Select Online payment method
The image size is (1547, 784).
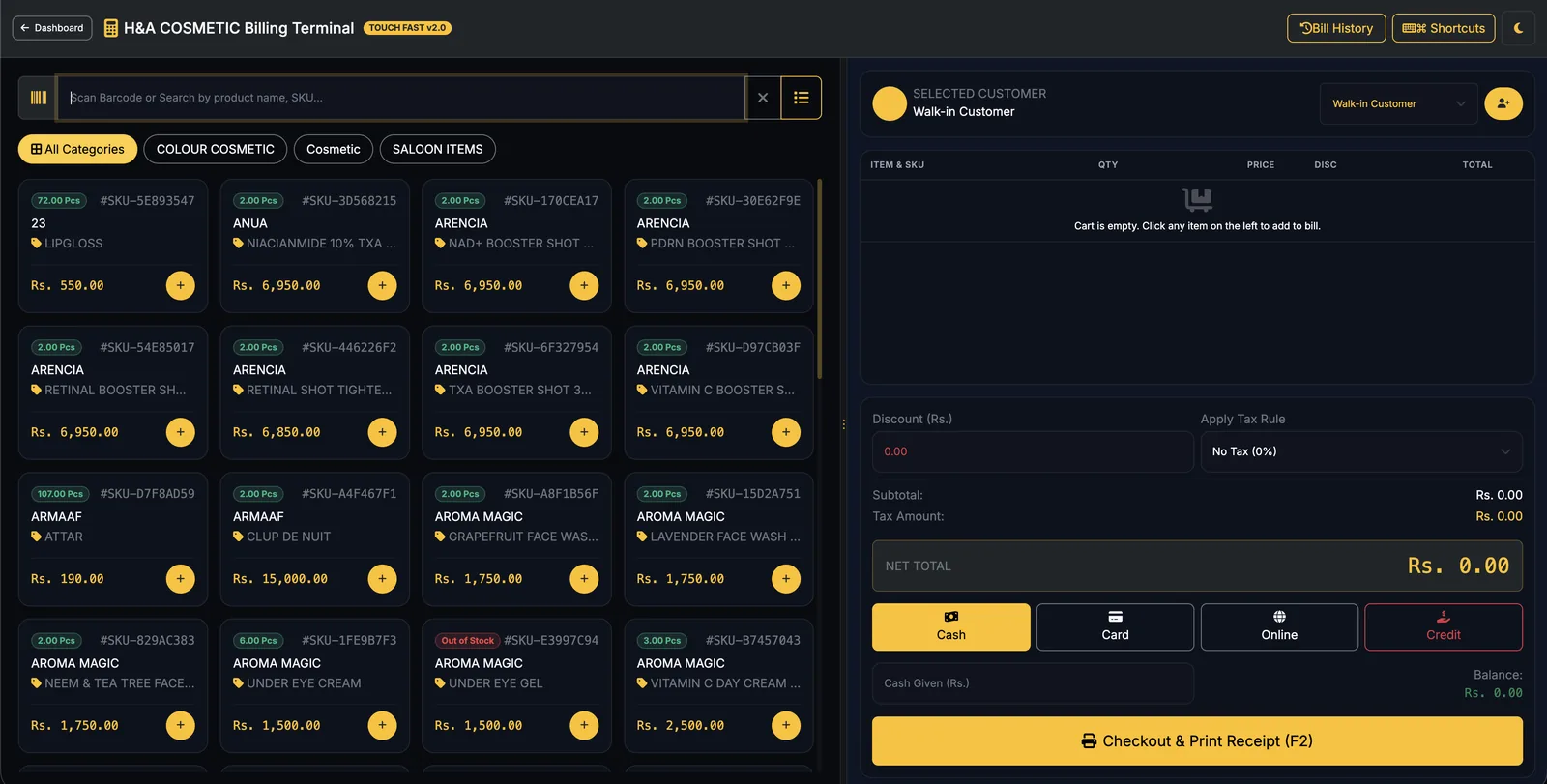click(x=1279, y=627)
